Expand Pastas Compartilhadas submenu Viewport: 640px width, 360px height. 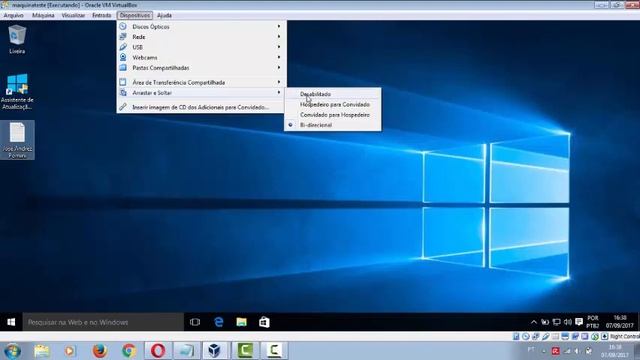coord(202,68)
